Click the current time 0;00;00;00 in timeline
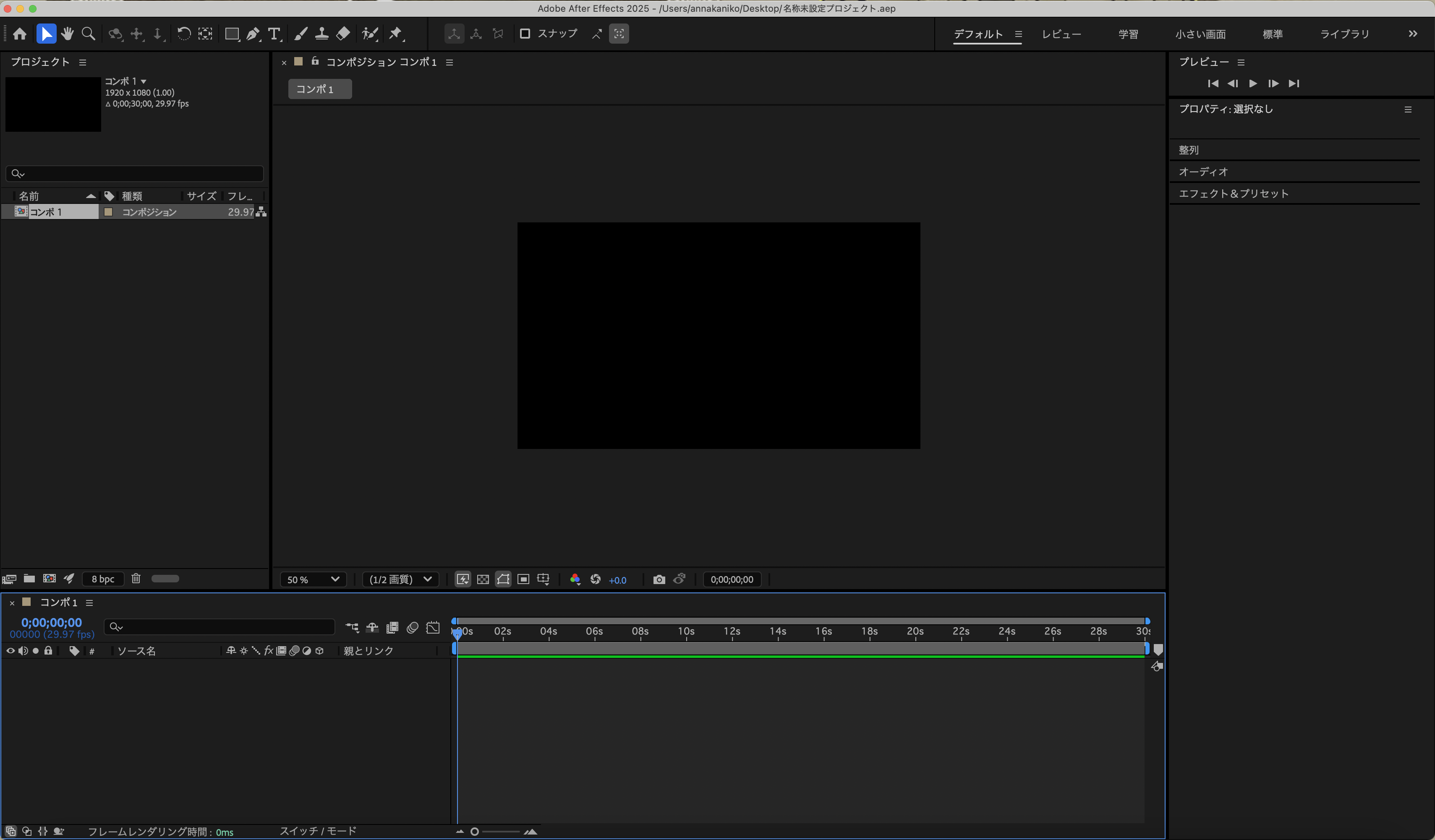The height and width of the screenshot is (840, 1435). pos(51,623)
